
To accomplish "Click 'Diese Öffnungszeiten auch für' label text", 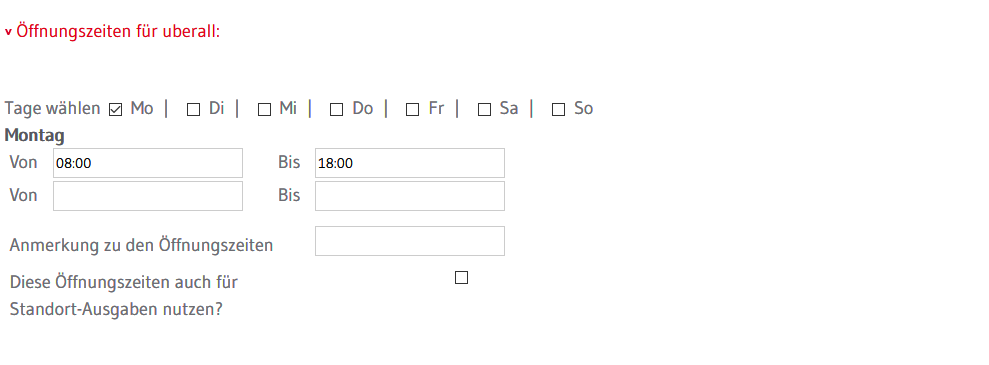I will 124,282.
